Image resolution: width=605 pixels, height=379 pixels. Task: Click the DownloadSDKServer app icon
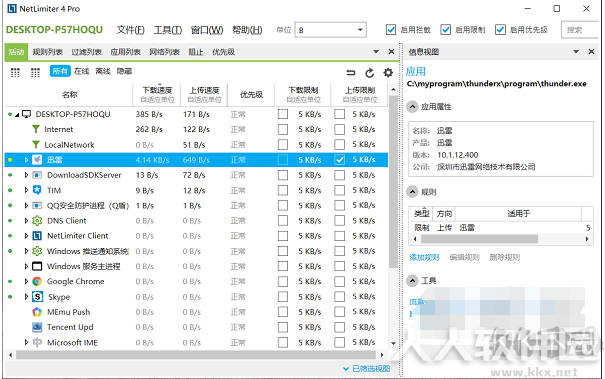tap(37, 175)
